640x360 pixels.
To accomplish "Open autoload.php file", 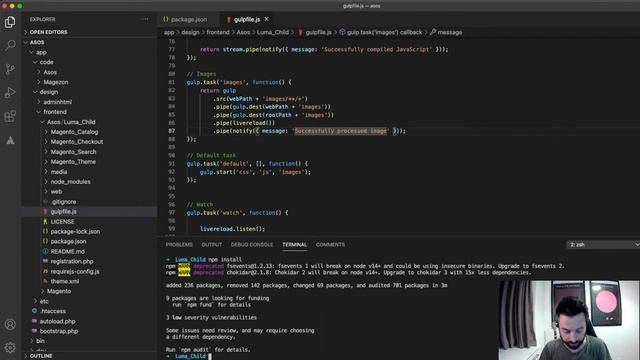I will click(89, 321).
